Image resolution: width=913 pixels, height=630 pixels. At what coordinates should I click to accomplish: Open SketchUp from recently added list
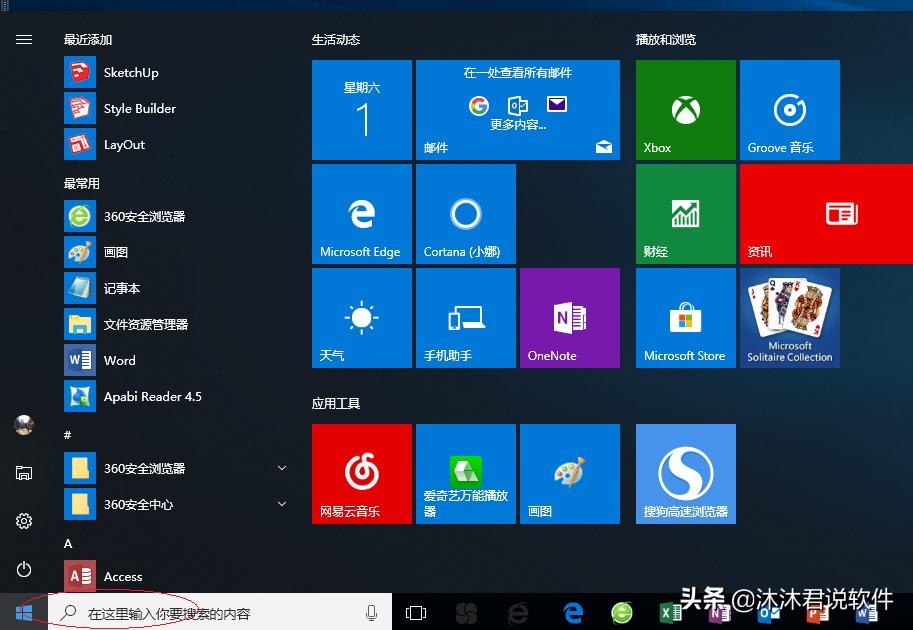tap(175, 73)
